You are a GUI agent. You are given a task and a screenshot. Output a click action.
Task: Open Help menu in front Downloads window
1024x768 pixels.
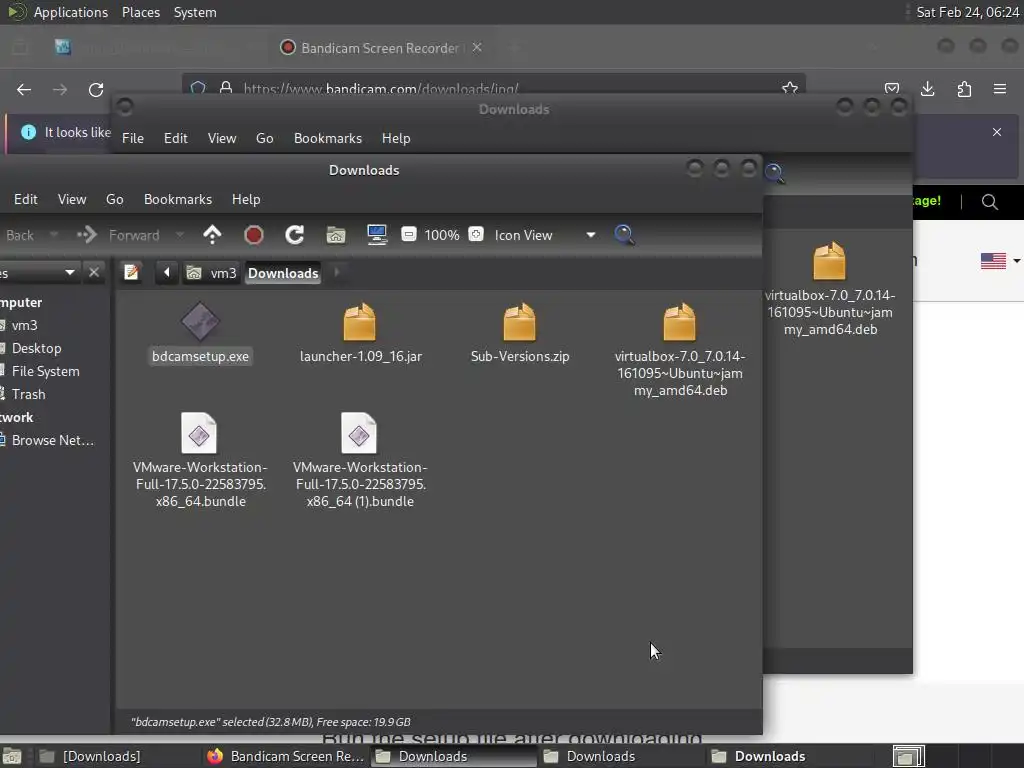point(246,199)
